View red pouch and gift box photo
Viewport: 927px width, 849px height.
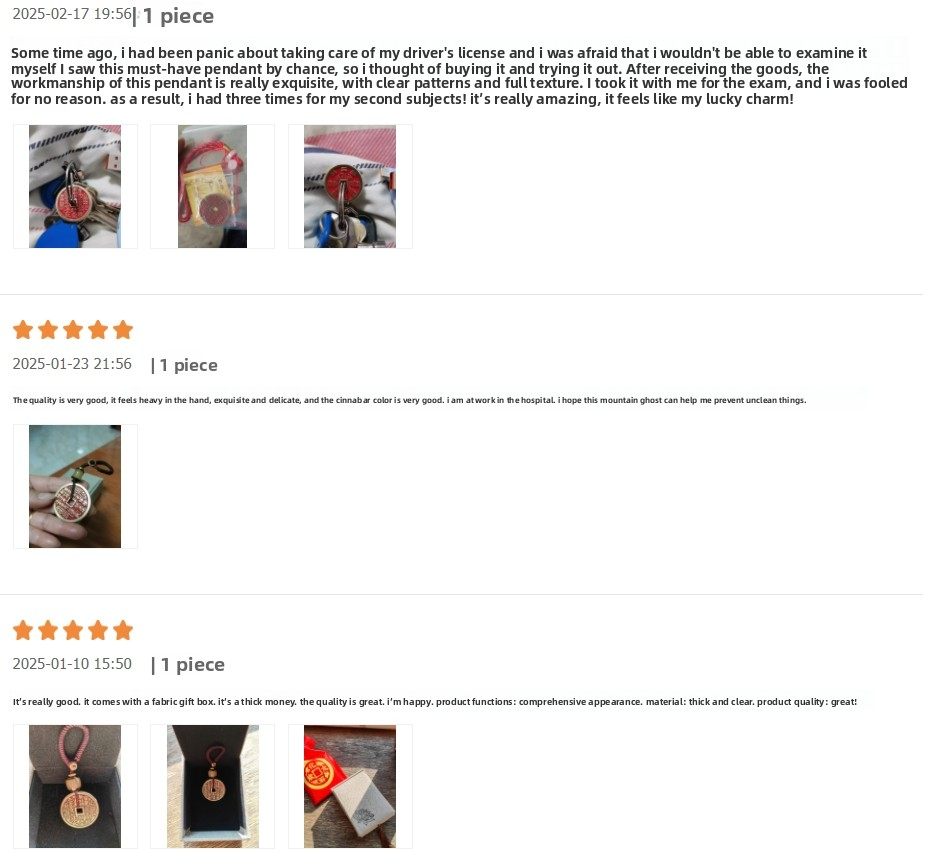coord(350,786)
